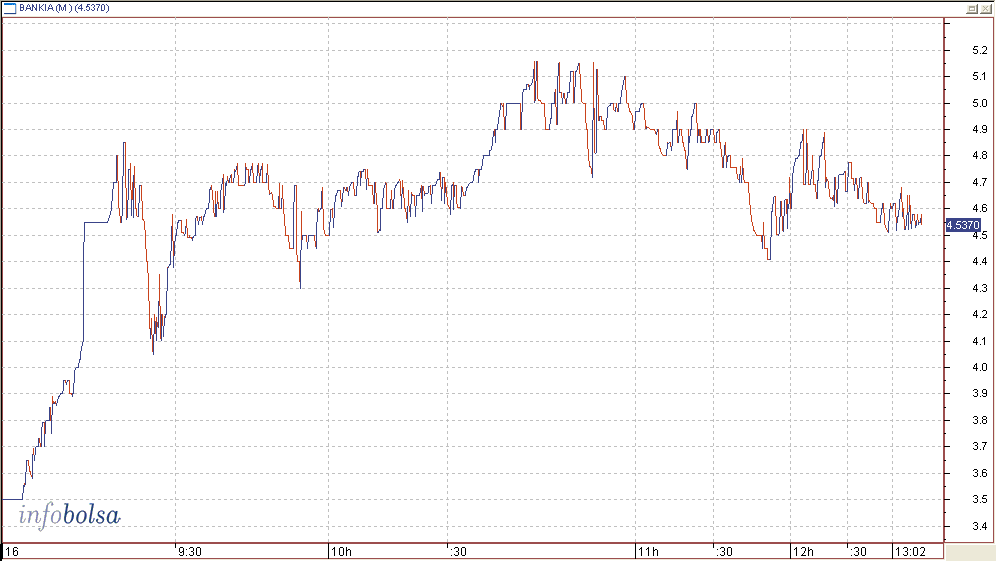Click the 4.2 price axis label
The image size is (996, 561).
tap(979, 314)
